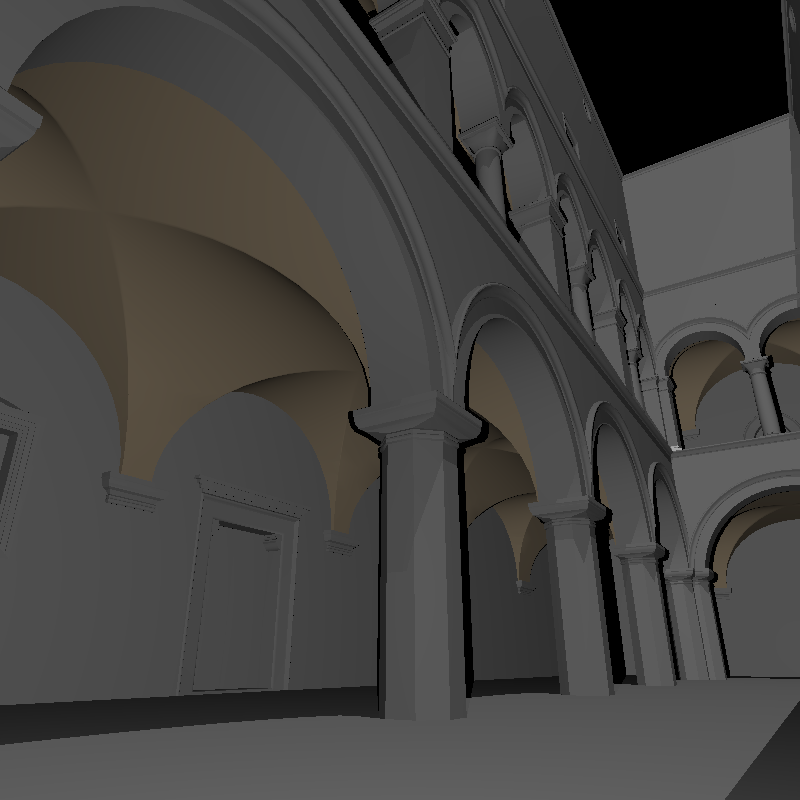This screenshot has width=800, height=800.
Task: Select the capital atop the foreground pillar
Action: pos(417,416)
